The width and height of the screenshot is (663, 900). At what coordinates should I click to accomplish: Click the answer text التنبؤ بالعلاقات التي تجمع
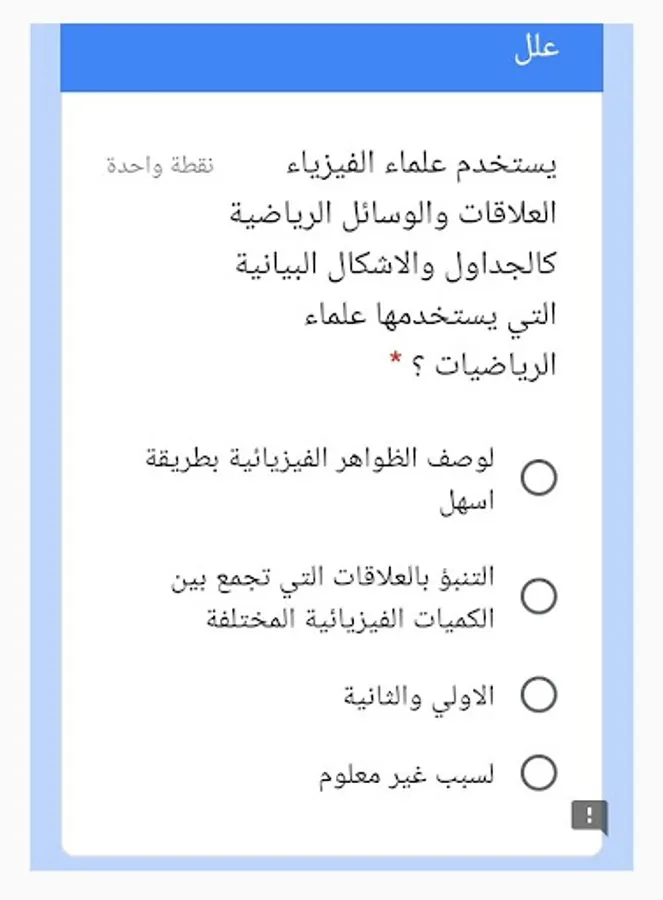pos(333,578)
